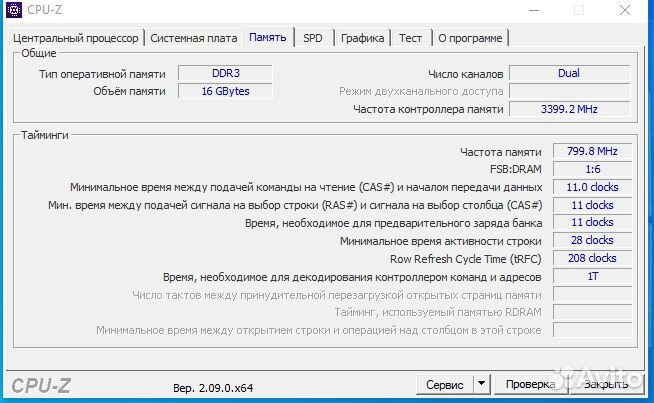Click the Частота контроллера памяти label
Viewport: 654px width, 403px height.
point(428,109)
